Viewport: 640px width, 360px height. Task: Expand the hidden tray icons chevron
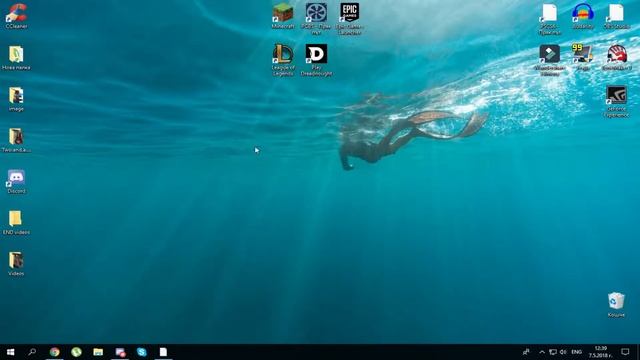[x=542, y=352]
